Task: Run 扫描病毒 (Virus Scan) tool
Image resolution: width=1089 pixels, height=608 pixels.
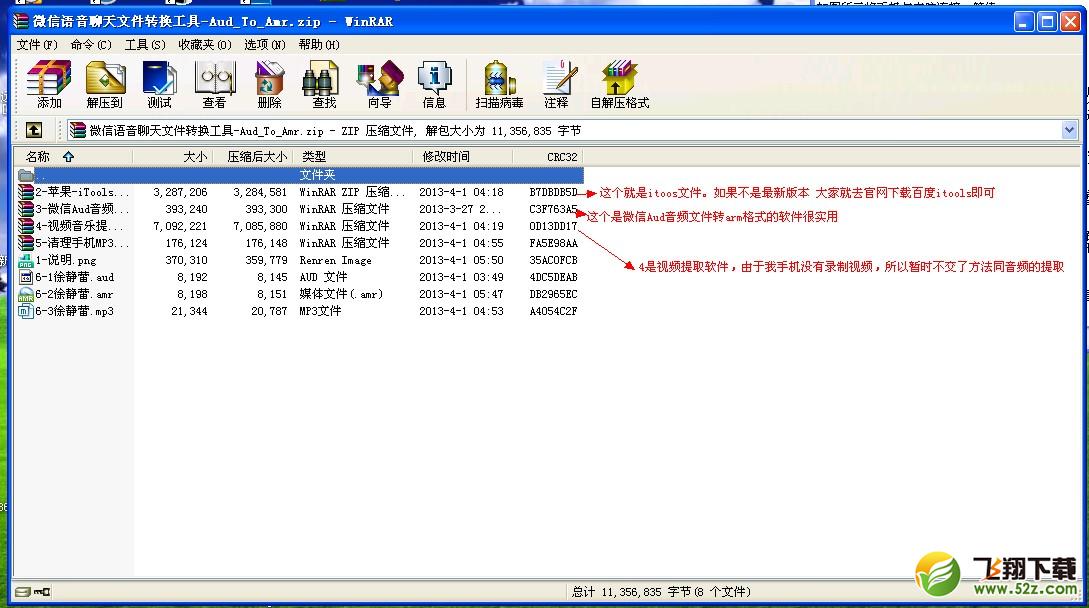Action: pyautogui.click(x=499, y=84)
